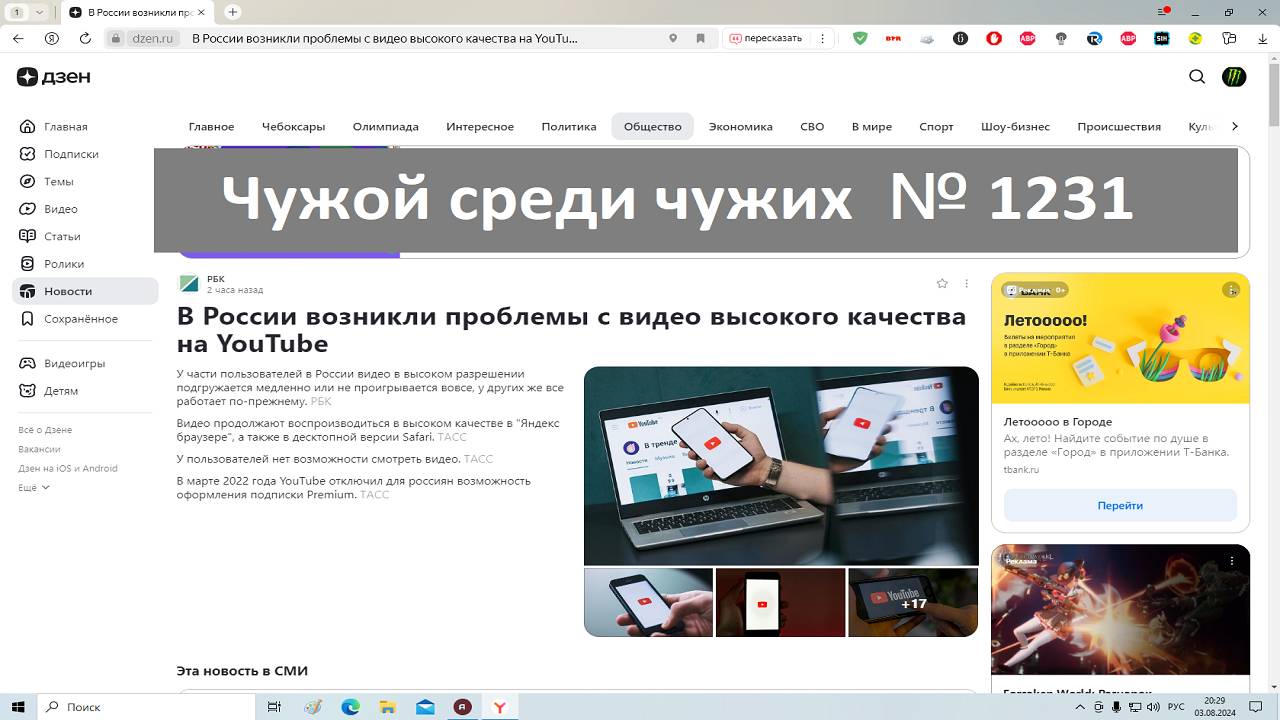The height and width of the screenshot is (720, 1280).
Task: Open the Дзен на iOS и Android link
Action: click(67, 468)
